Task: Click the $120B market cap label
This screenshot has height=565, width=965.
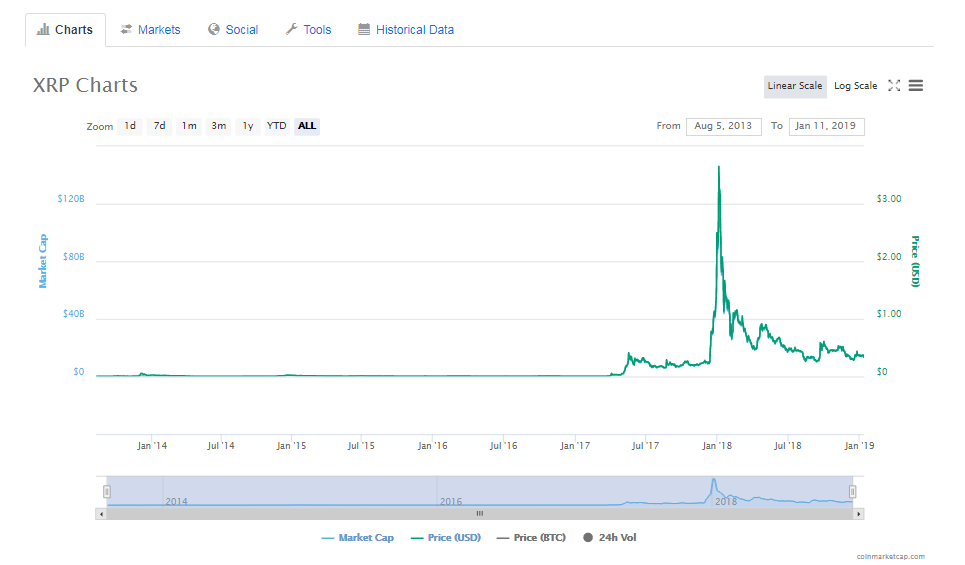Action: [71, 199]
